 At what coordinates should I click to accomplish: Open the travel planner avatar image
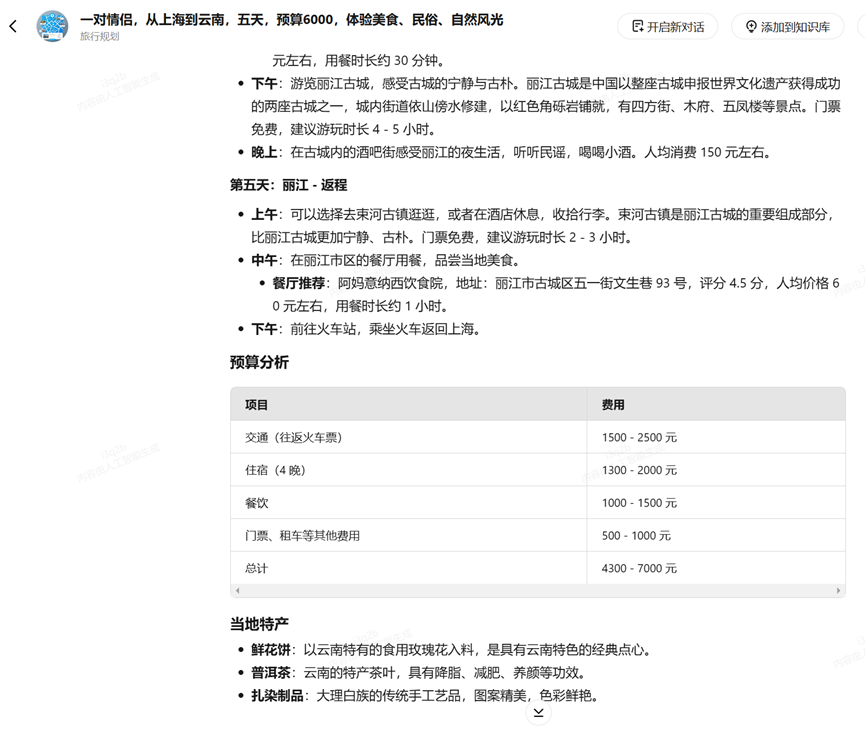52,26
